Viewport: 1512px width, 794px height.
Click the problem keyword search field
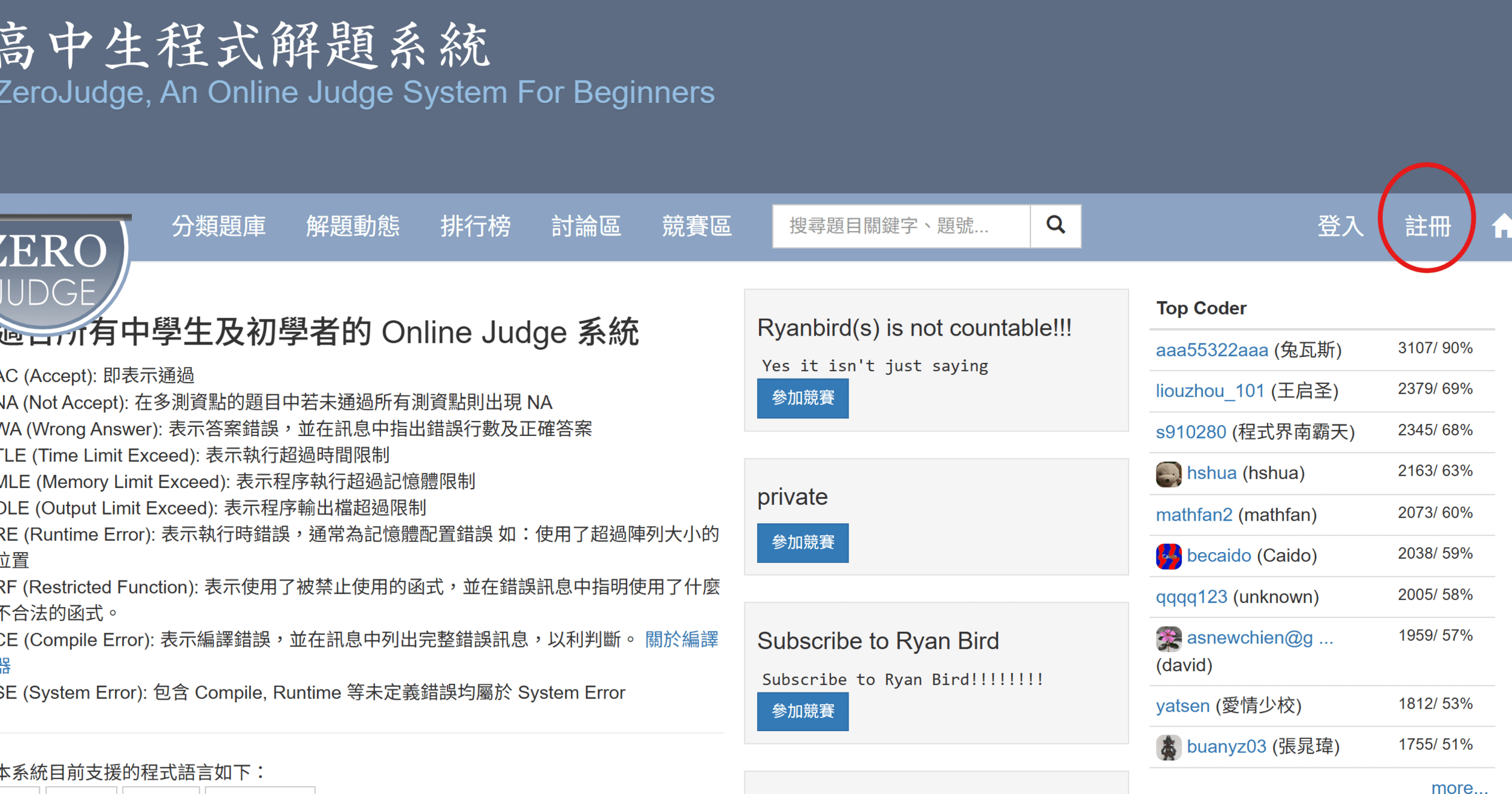(x=901, y=226)
